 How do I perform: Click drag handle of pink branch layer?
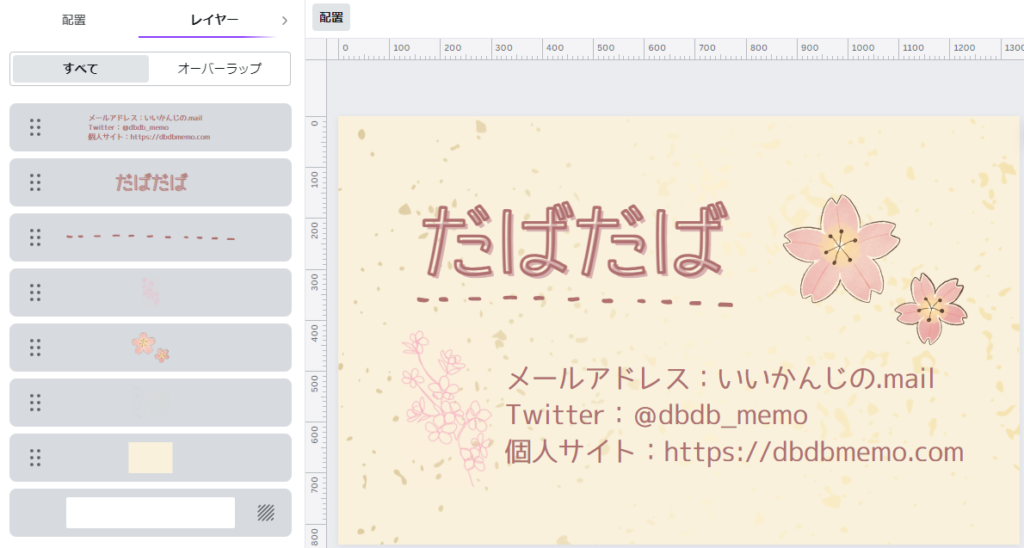35,292
